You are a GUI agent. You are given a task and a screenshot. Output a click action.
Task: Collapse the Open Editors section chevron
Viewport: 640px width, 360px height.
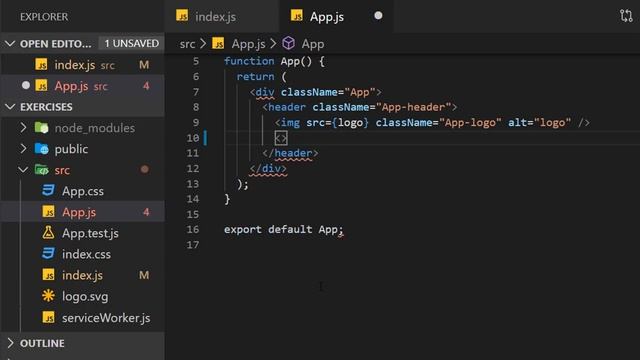tap(10, 44)
